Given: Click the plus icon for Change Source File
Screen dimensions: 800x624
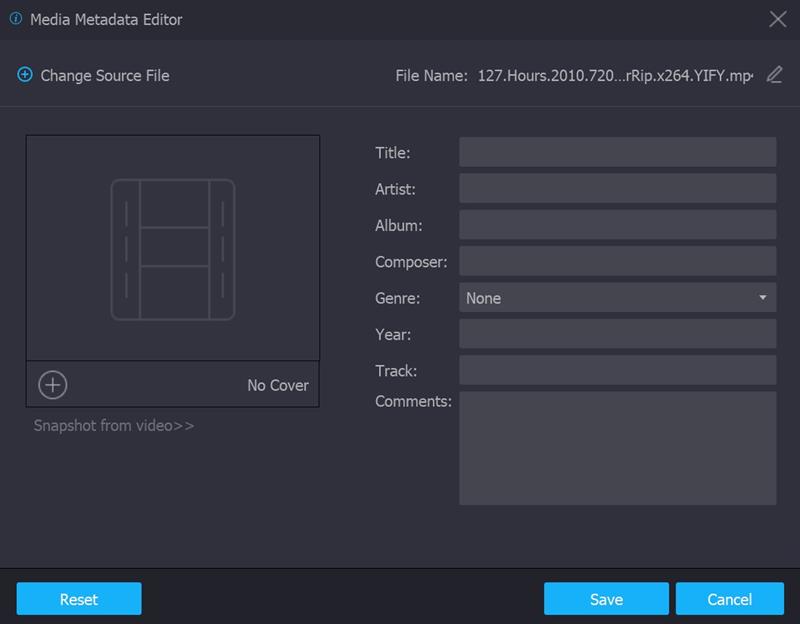Looking at the screenshot, I should (25, 75).
